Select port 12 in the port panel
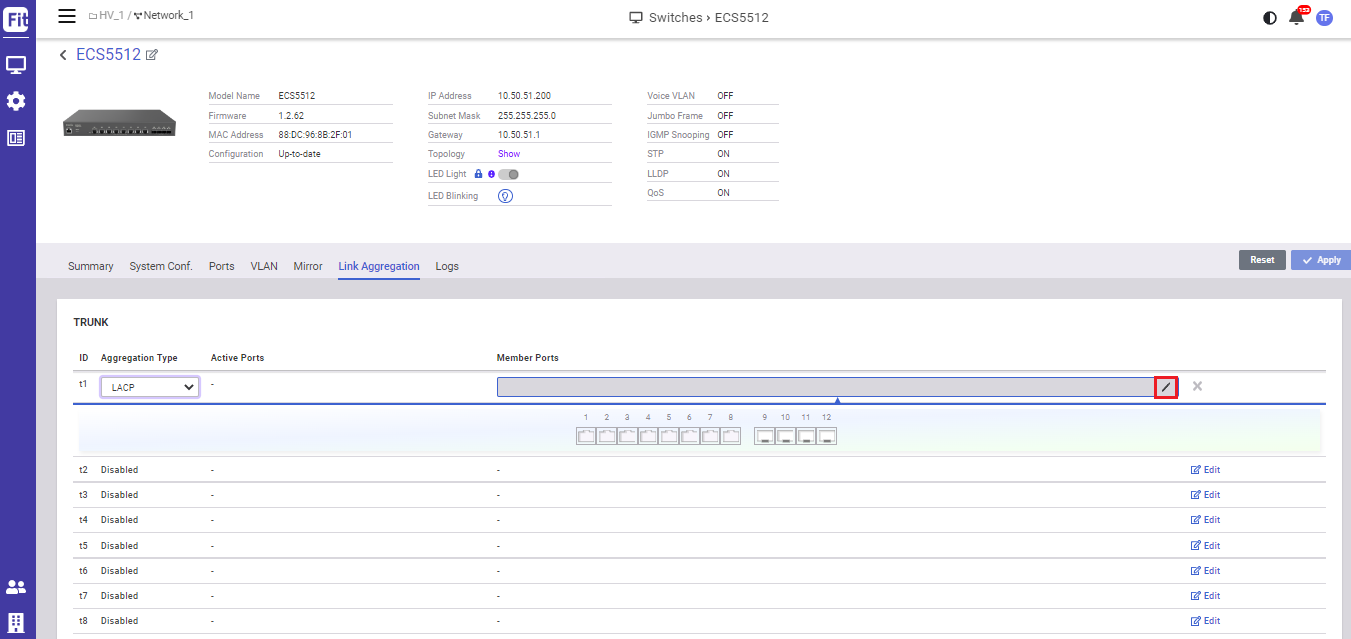This screenshot has width=1351, height=639. [x=826, y=436]
